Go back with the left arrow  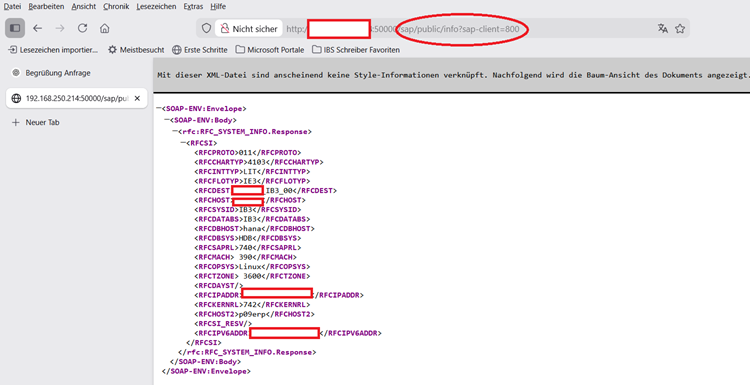coord(37,28)
